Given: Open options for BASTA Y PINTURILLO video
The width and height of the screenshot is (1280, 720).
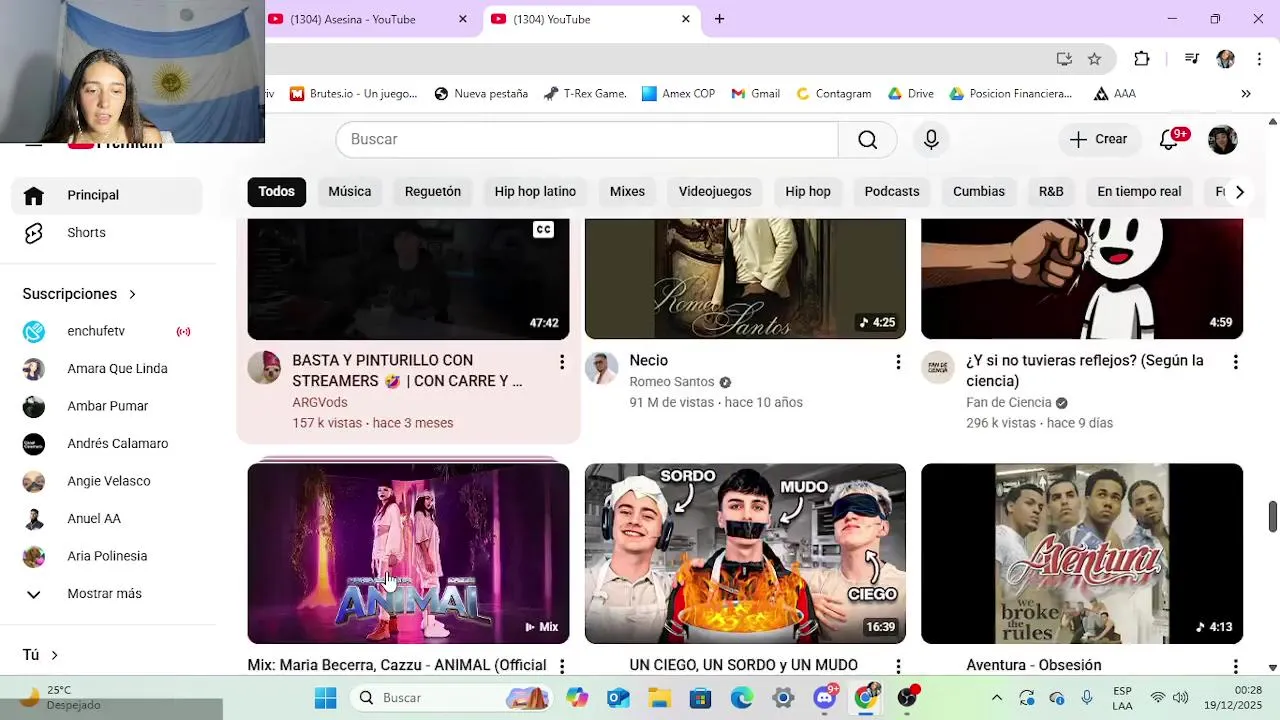Looking at the screenshot, I should (x=561, y=362).
